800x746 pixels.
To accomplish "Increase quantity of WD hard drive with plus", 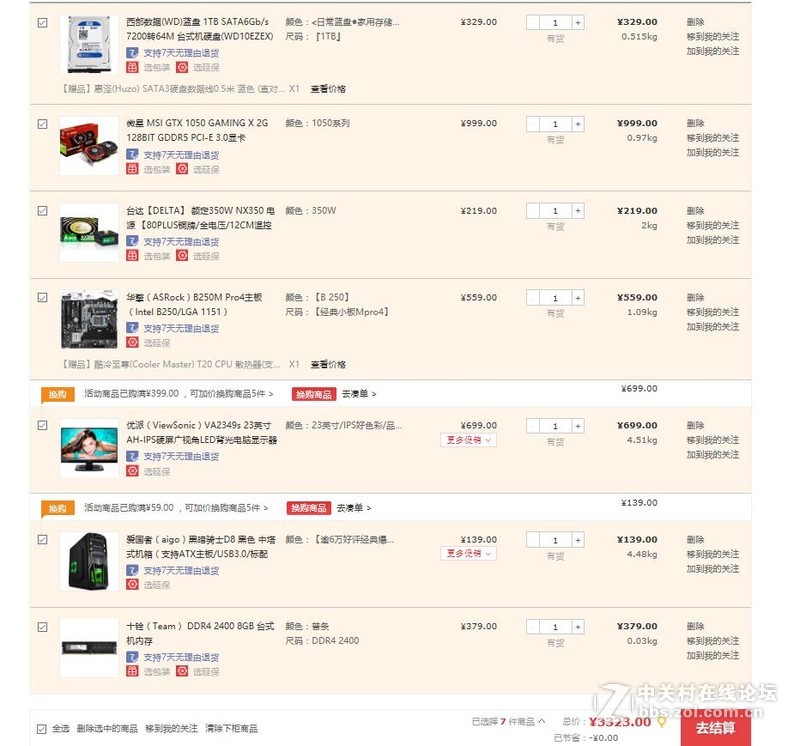I will tap(578, 22).
